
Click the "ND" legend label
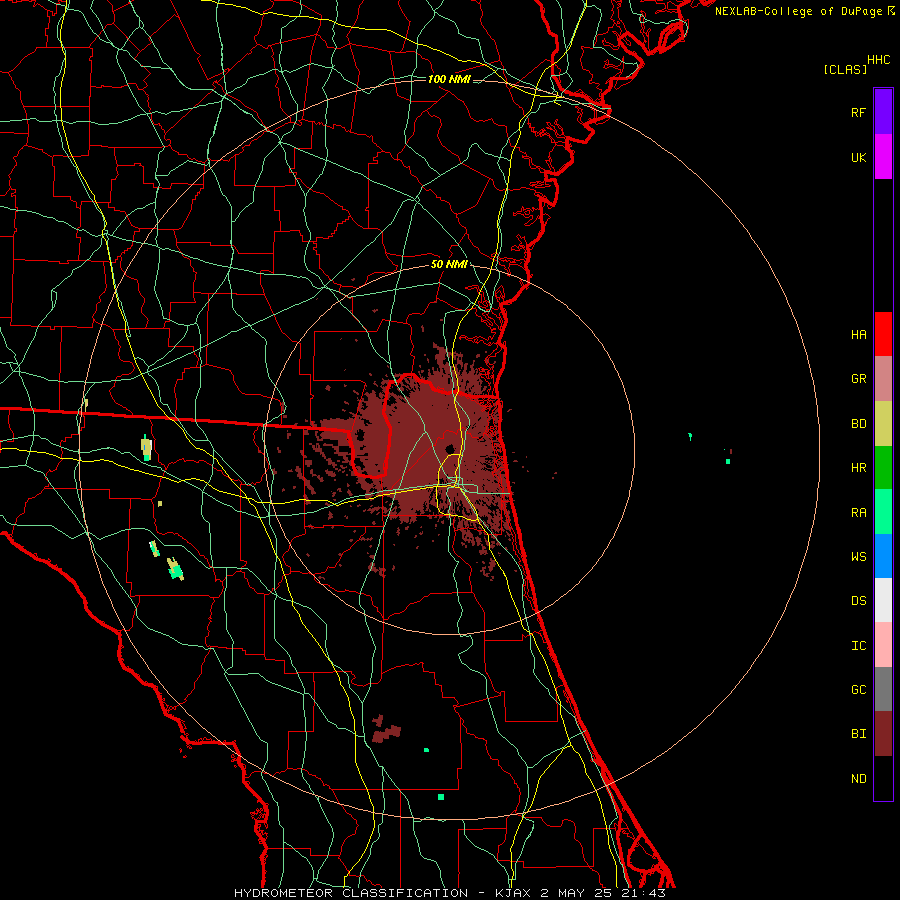click(858, 779)
